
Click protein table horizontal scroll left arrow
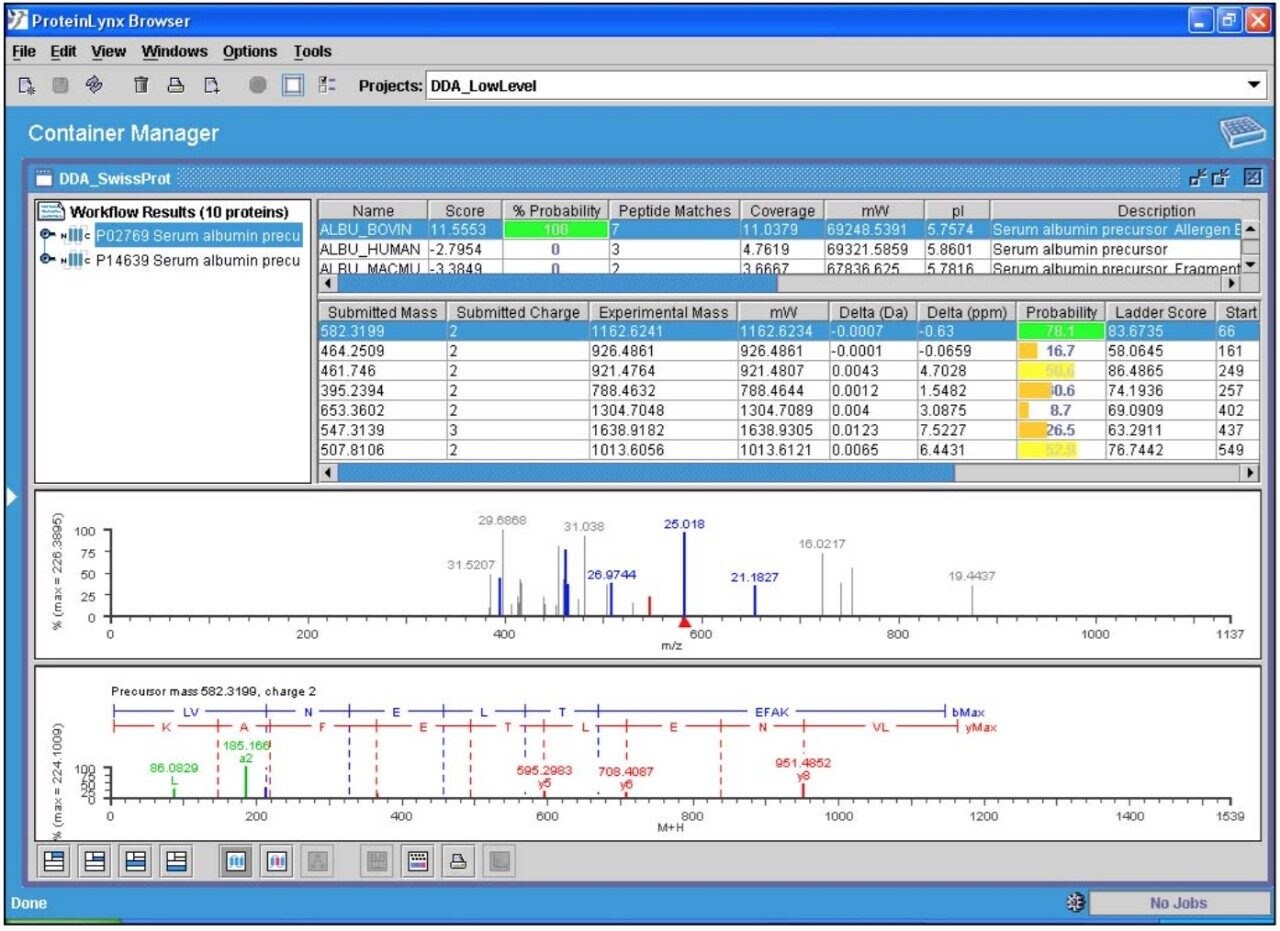(326, 283)
